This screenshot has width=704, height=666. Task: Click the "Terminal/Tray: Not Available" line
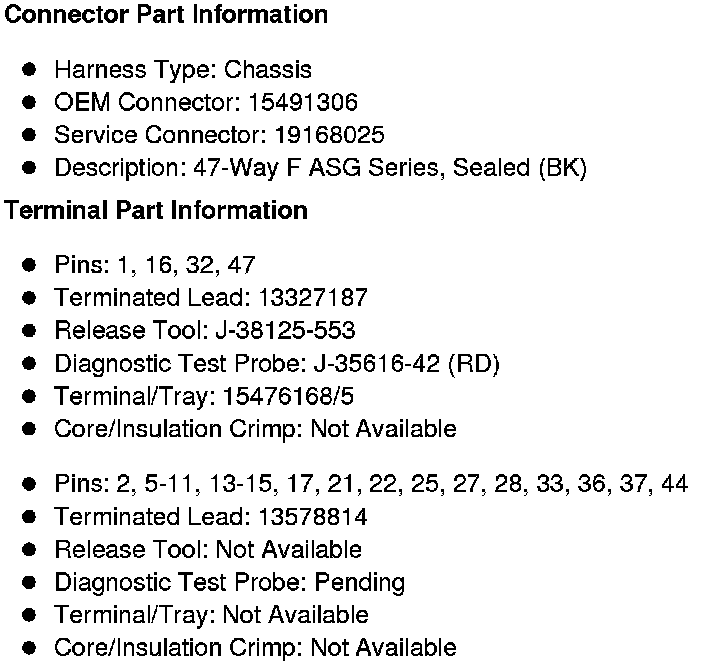tap(211, 615)
